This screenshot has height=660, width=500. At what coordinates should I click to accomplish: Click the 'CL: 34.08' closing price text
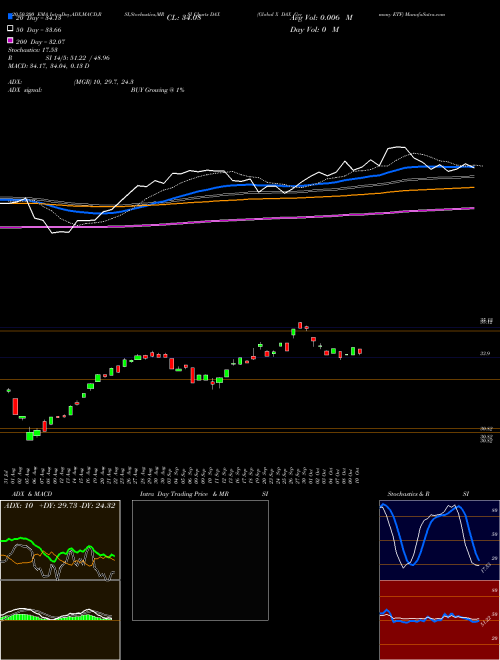pos(184,18)
